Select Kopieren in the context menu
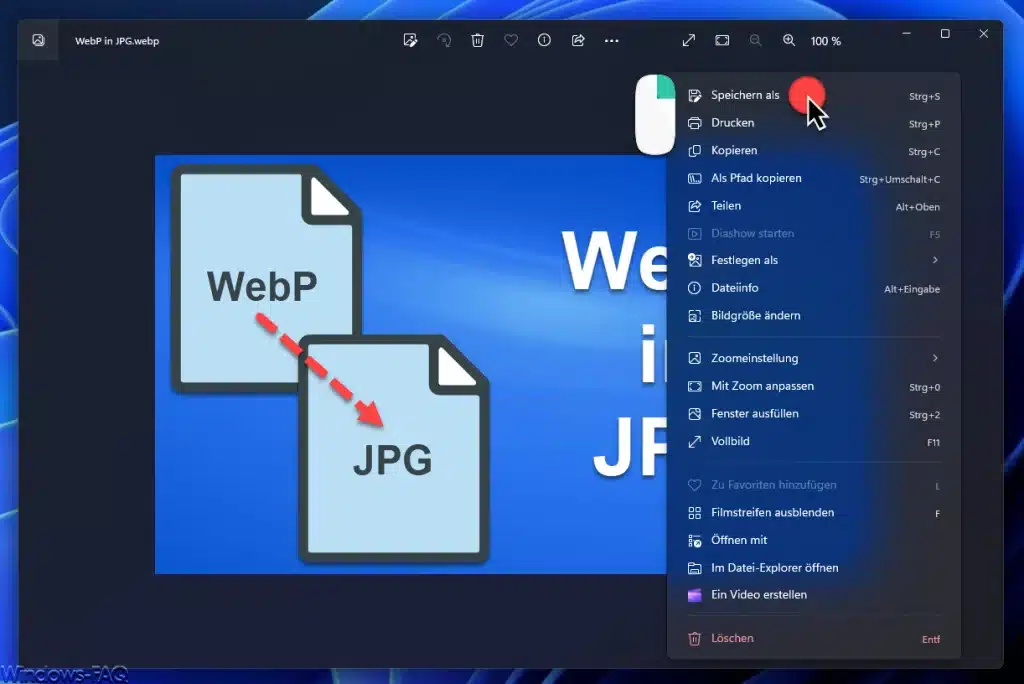The width and height of the screenshot is (1024, 684). (814, 150)
